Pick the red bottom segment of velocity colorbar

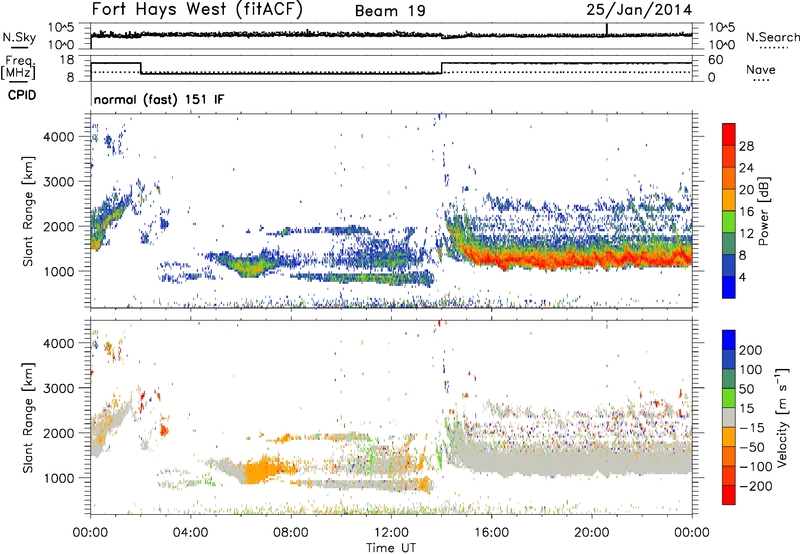pyautogui.click(x=729, y=495)
